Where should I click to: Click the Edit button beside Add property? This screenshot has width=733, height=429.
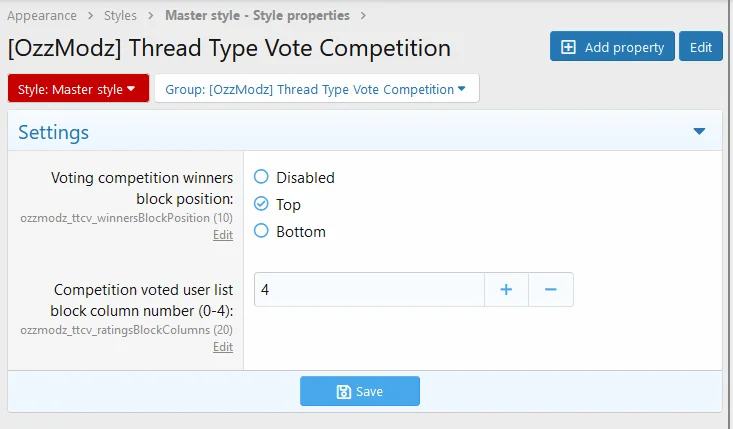coord(701,47)
